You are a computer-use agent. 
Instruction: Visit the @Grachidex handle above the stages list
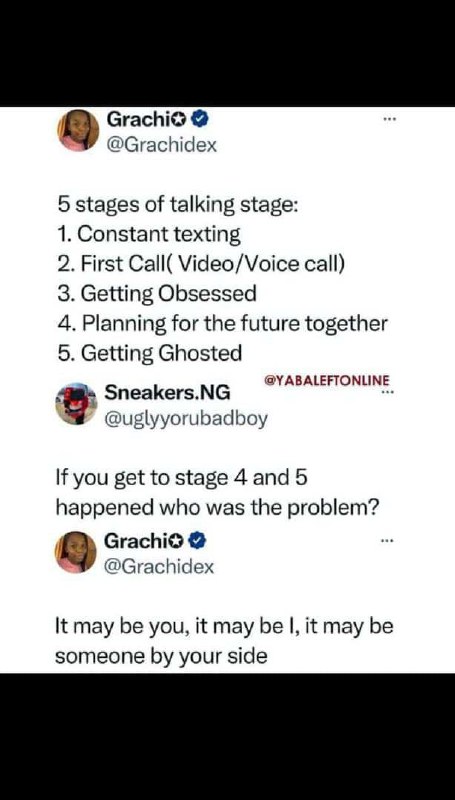pos(162,145)
